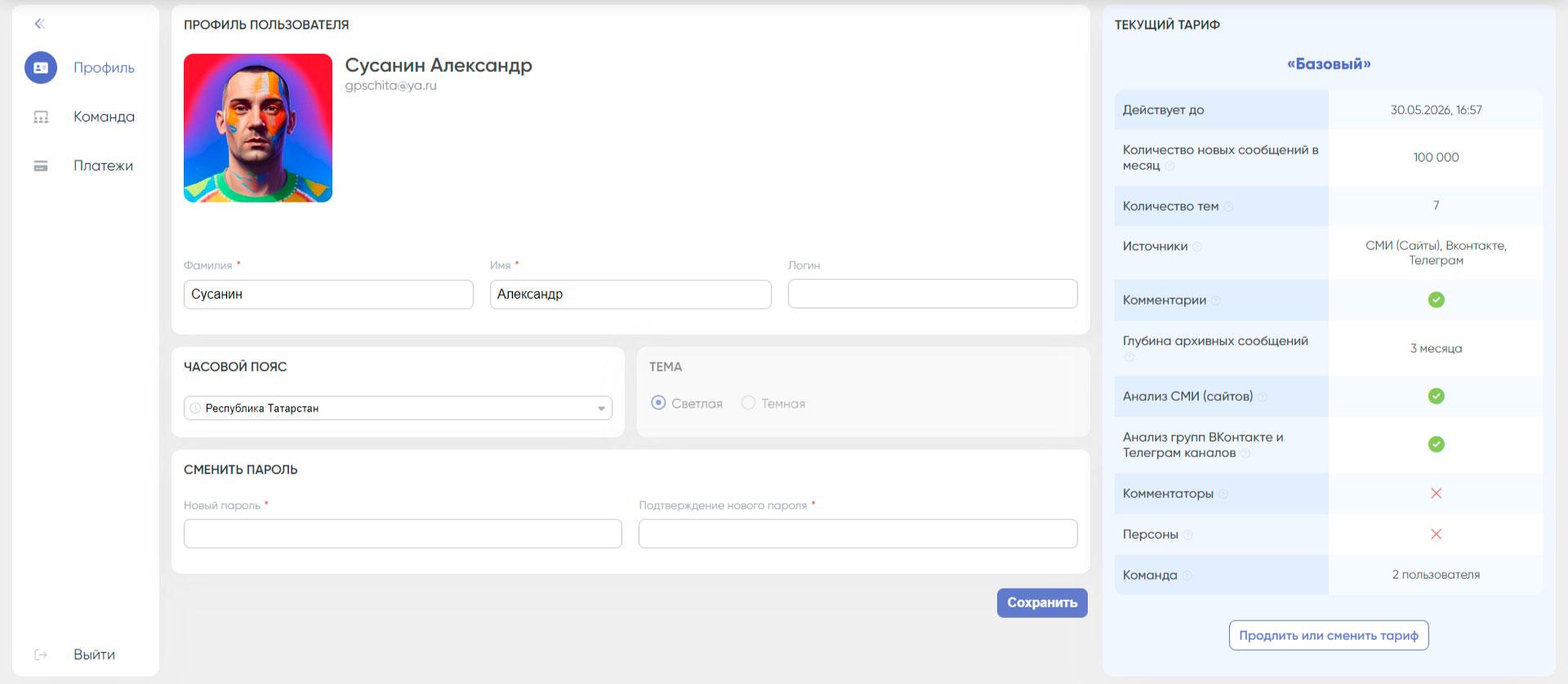Click the Profile icon in the sidebar
The width and height of the screenshot is (1568, 684).
pyautogui.click(x=41, y=68)
